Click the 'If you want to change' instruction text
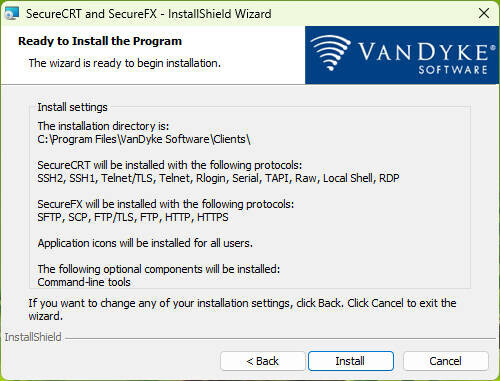This screenshot has width=500, height=381. point(242,309)
